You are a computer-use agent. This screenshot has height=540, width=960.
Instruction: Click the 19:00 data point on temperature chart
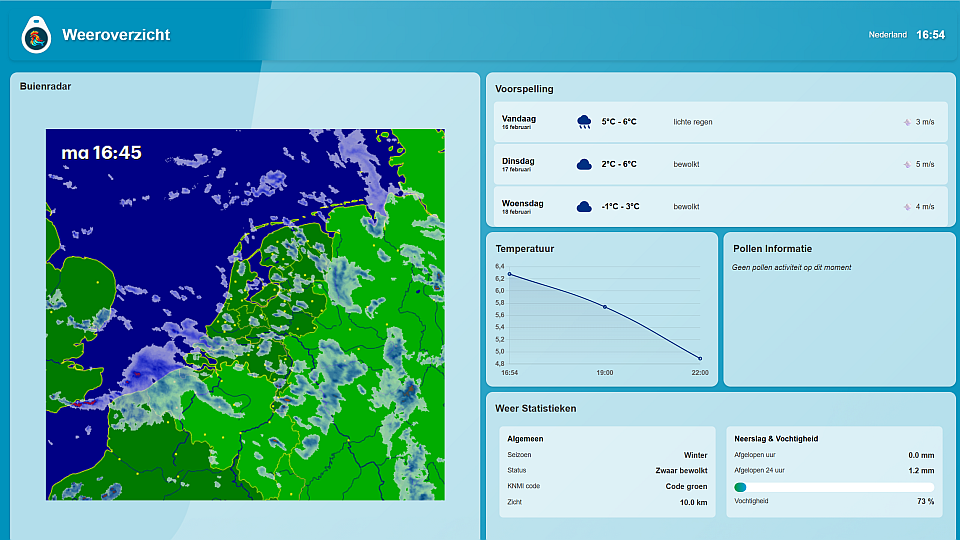(605, 307)
